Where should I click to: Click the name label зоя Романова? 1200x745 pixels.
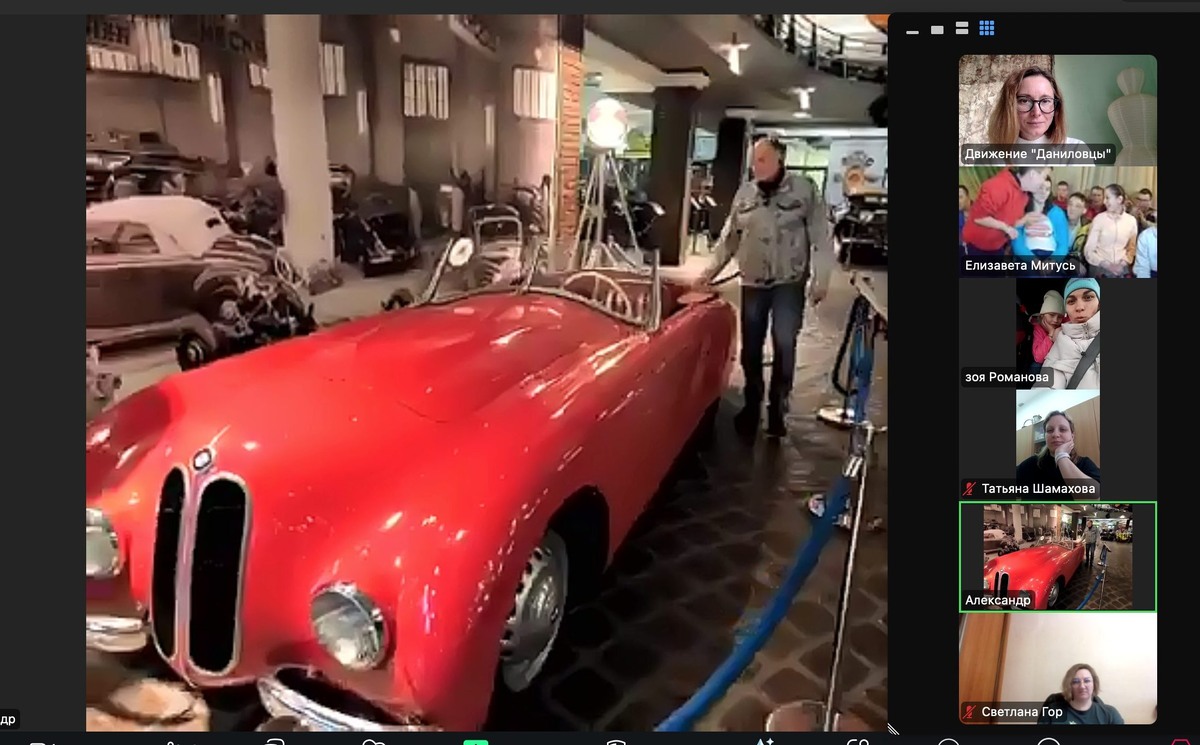pos(1007,377)
